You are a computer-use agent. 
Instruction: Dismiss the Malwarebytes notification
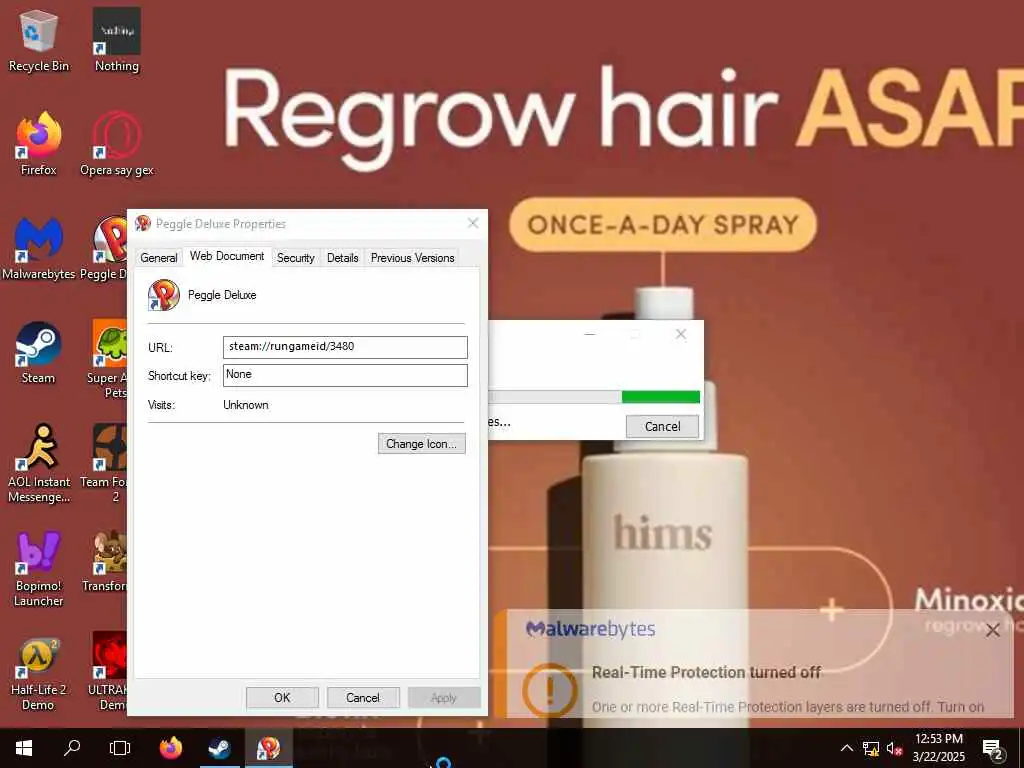coord(993,630)
